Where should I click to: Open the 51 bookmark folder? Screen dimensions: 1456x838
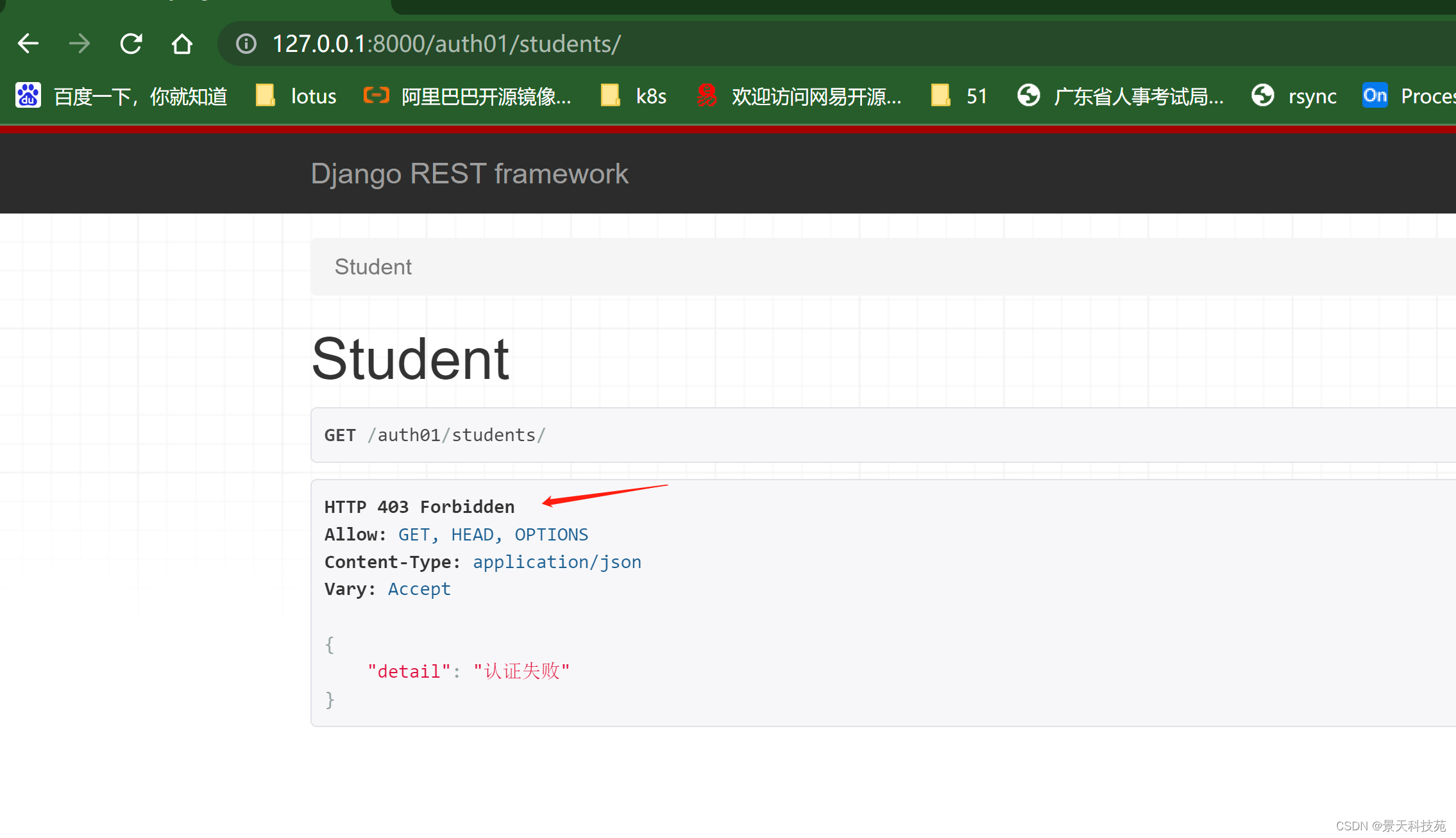(960, 96)
